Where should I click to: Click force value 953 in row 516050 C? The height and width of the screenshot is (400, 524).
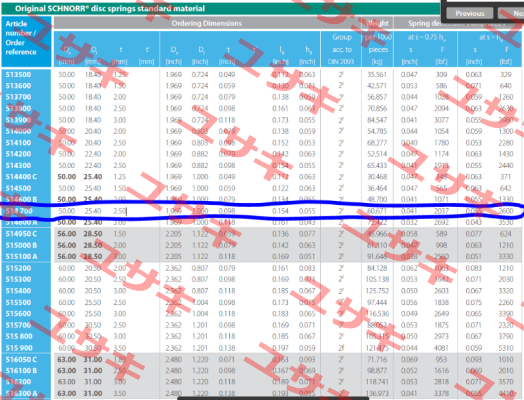click(441, 360)
